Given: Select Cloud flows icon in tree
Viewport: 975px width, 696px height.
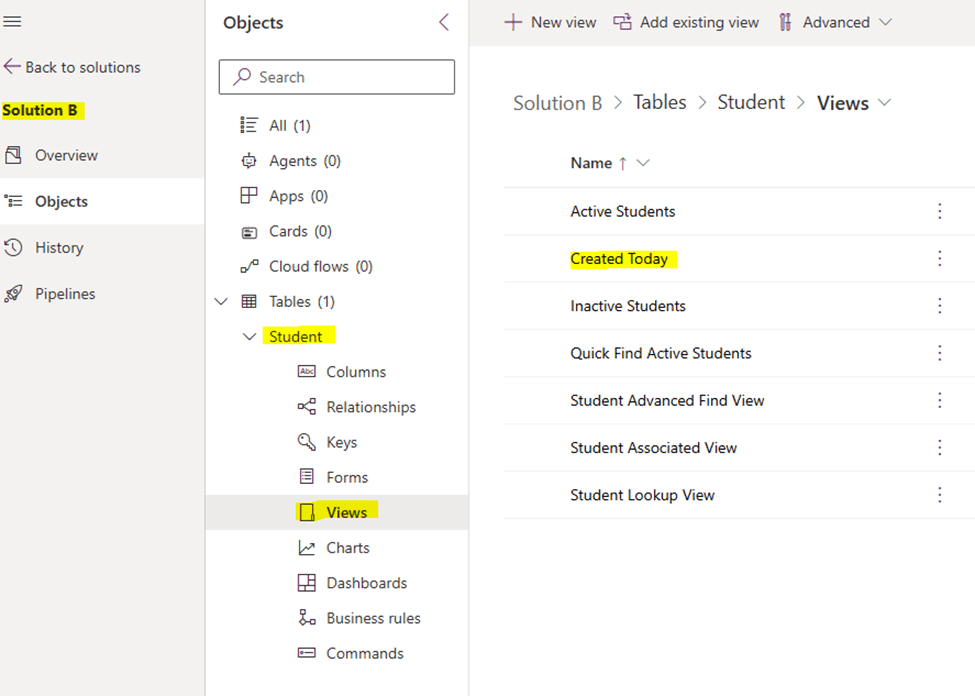Looking at the screenshot, I should pos(249,267).
